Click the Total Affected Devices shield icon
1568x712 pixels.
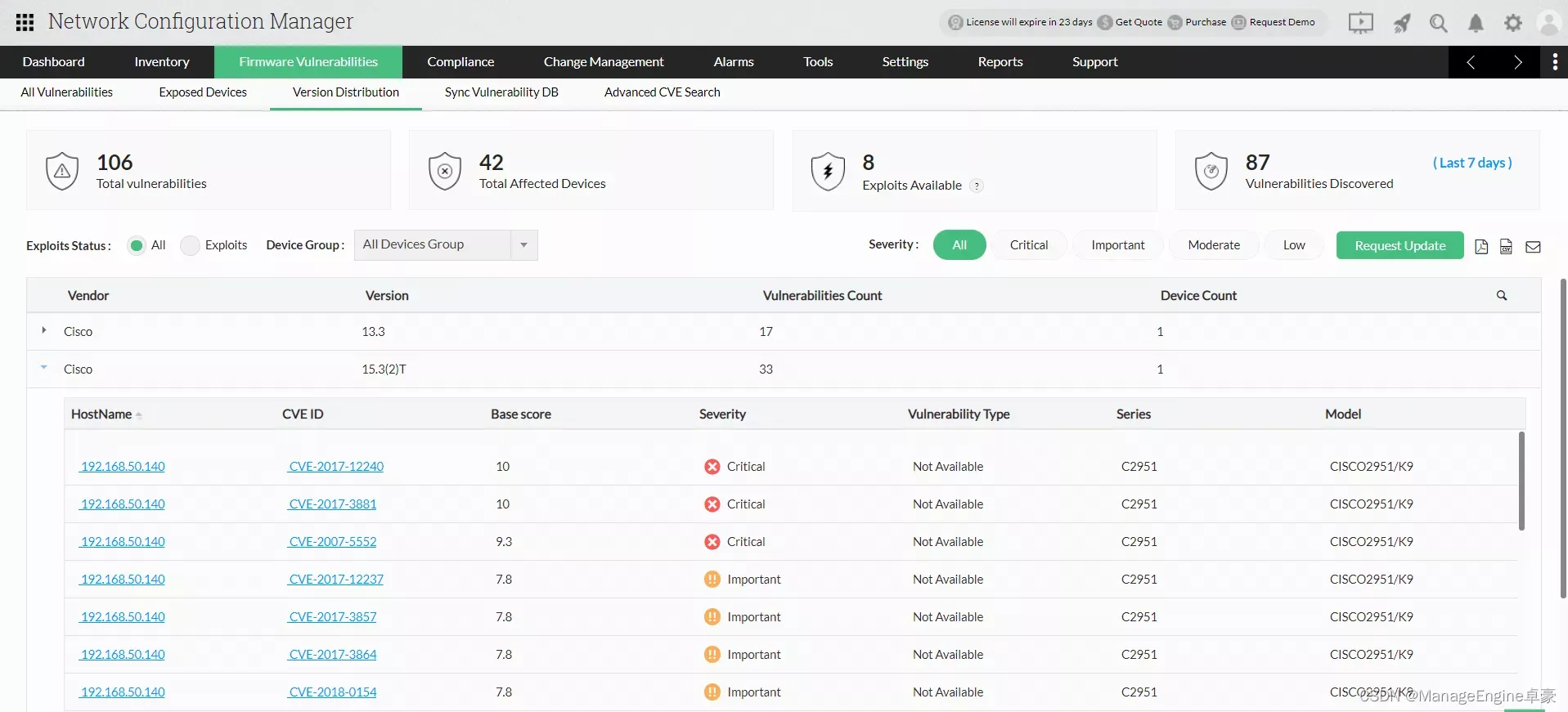coord(445,171)
